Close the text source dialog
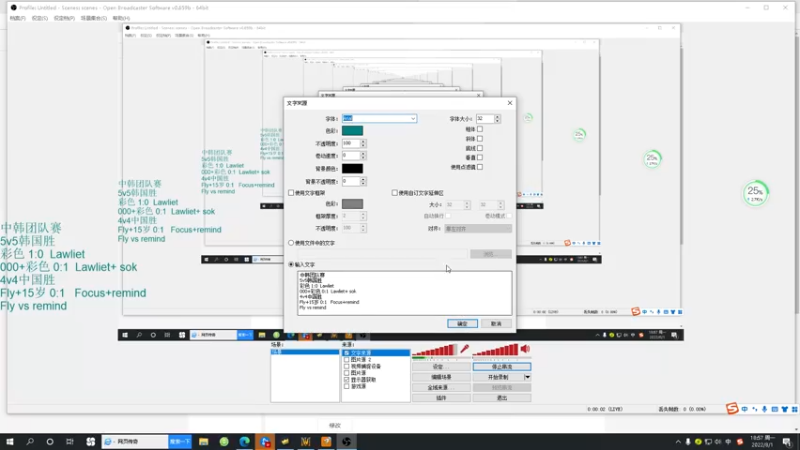800x450 pixels. tap(510, 103)
